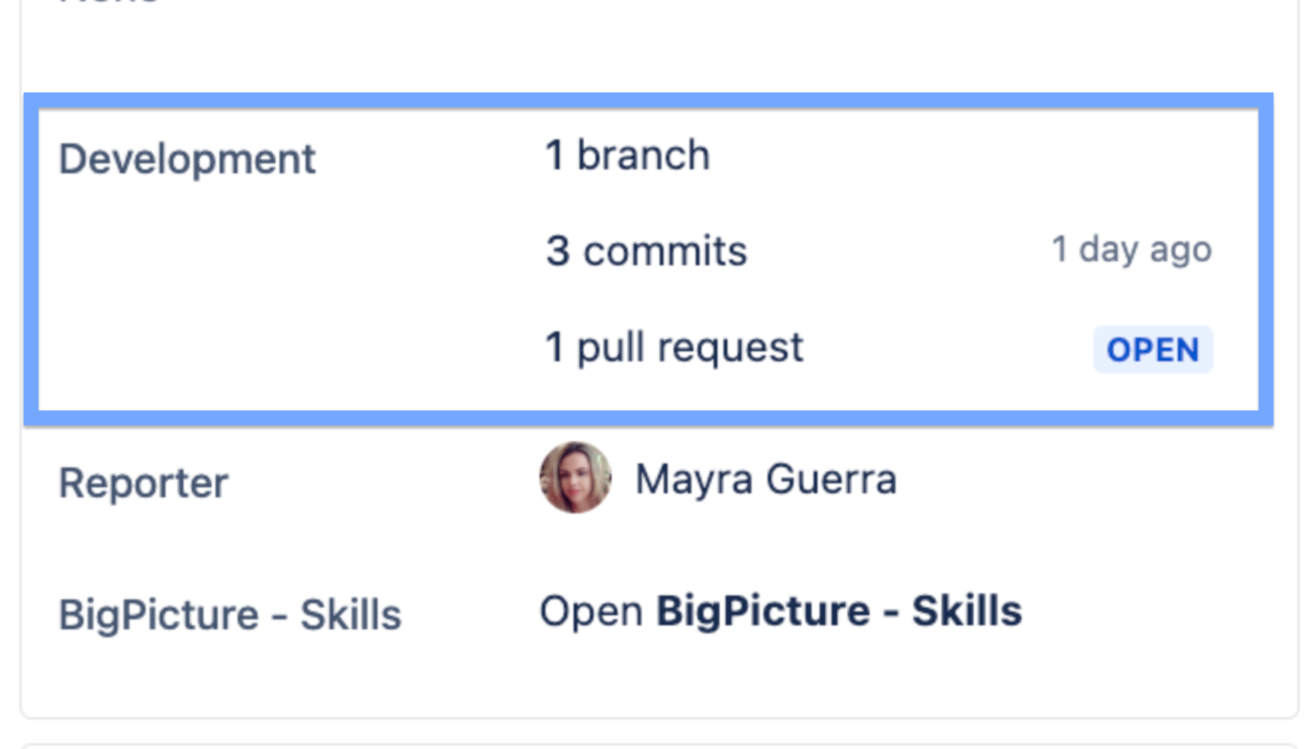Click the word "commits" in Development section
1316x749 pixels.
(x=665, y=251)
